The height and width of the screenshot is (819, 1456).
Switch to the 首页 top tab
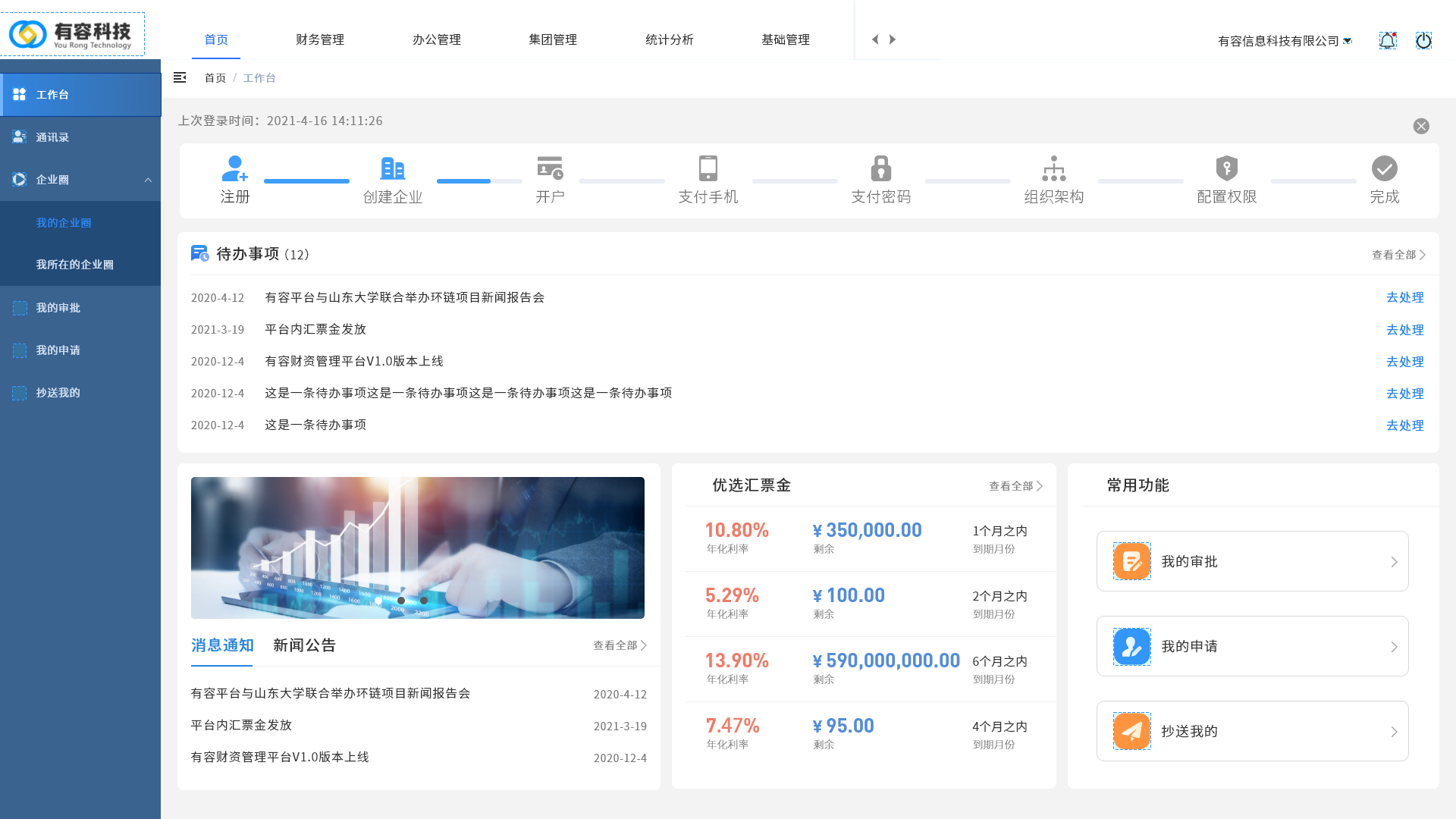pyautogui.click(x=216, y=39)
